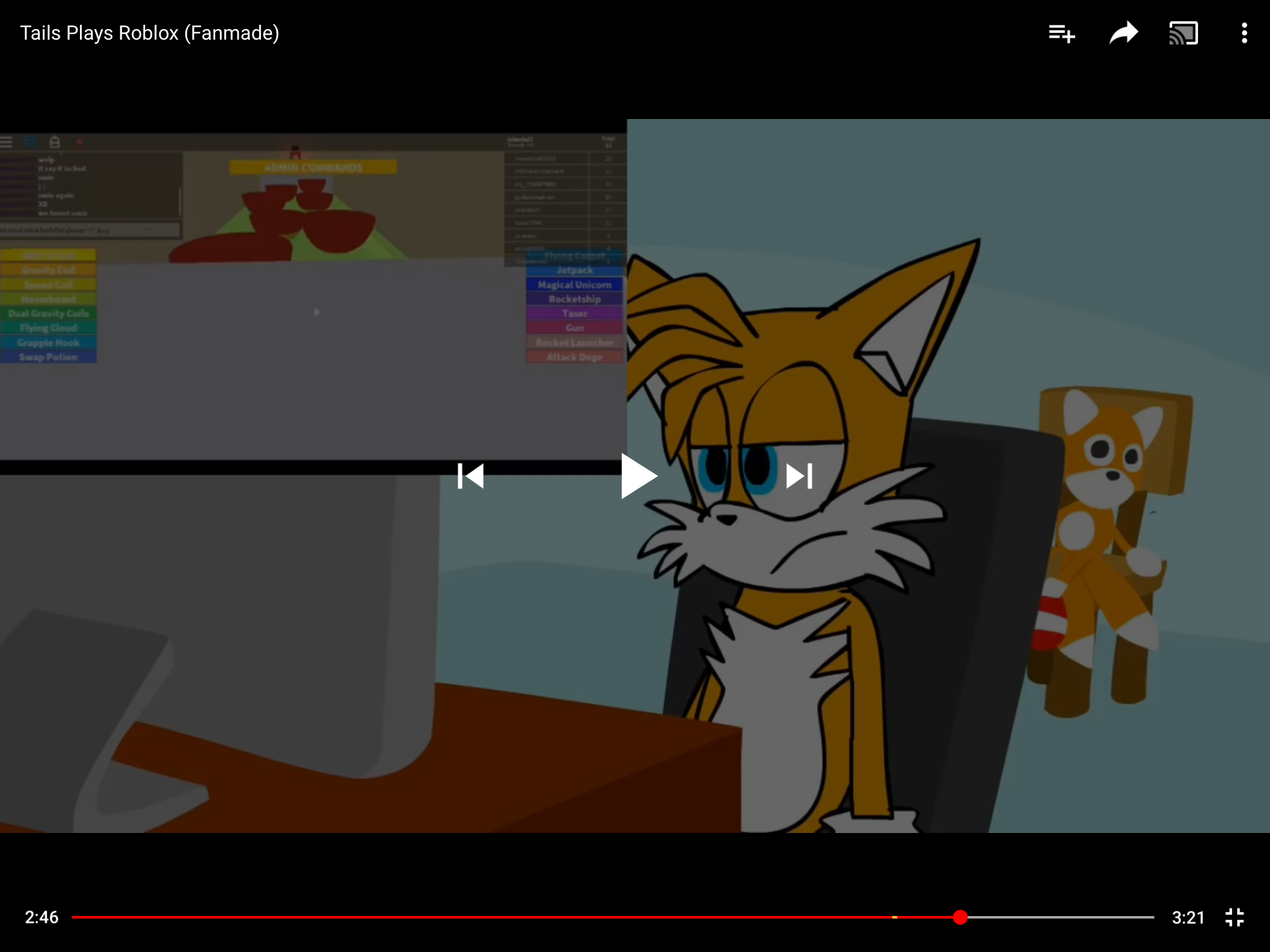Click the 'Magical Unicorn' button in the video
The image size is (1270, 952).
[575, 284]
